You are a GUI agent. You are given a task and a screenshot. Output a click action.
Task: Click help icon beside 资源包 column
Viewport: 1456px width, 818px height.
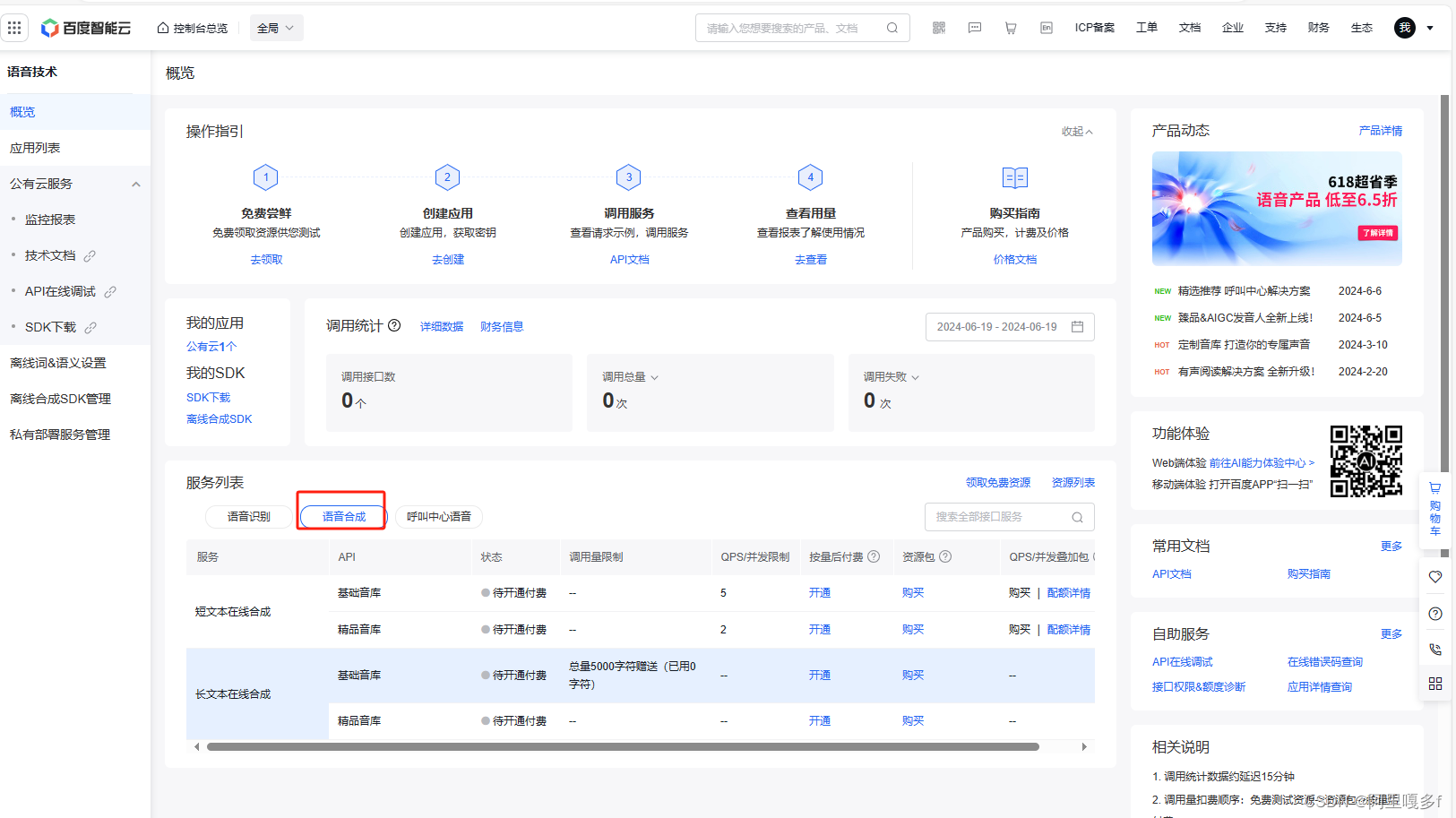[x=945, y=556]
